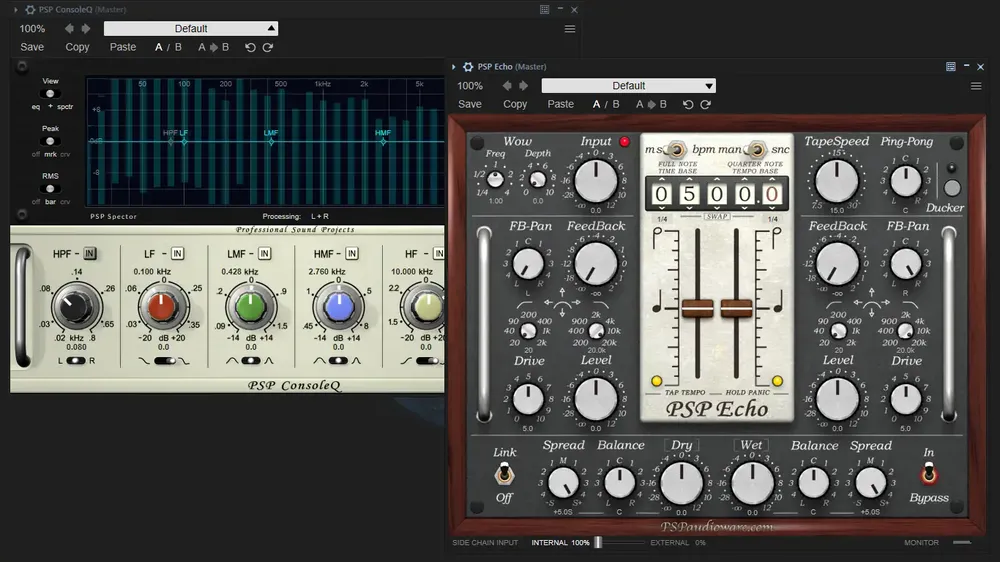This screenshot has height=562, width=1000.
Task: Open the hamburger menu in PSP Echo
Action: (976, 85)
